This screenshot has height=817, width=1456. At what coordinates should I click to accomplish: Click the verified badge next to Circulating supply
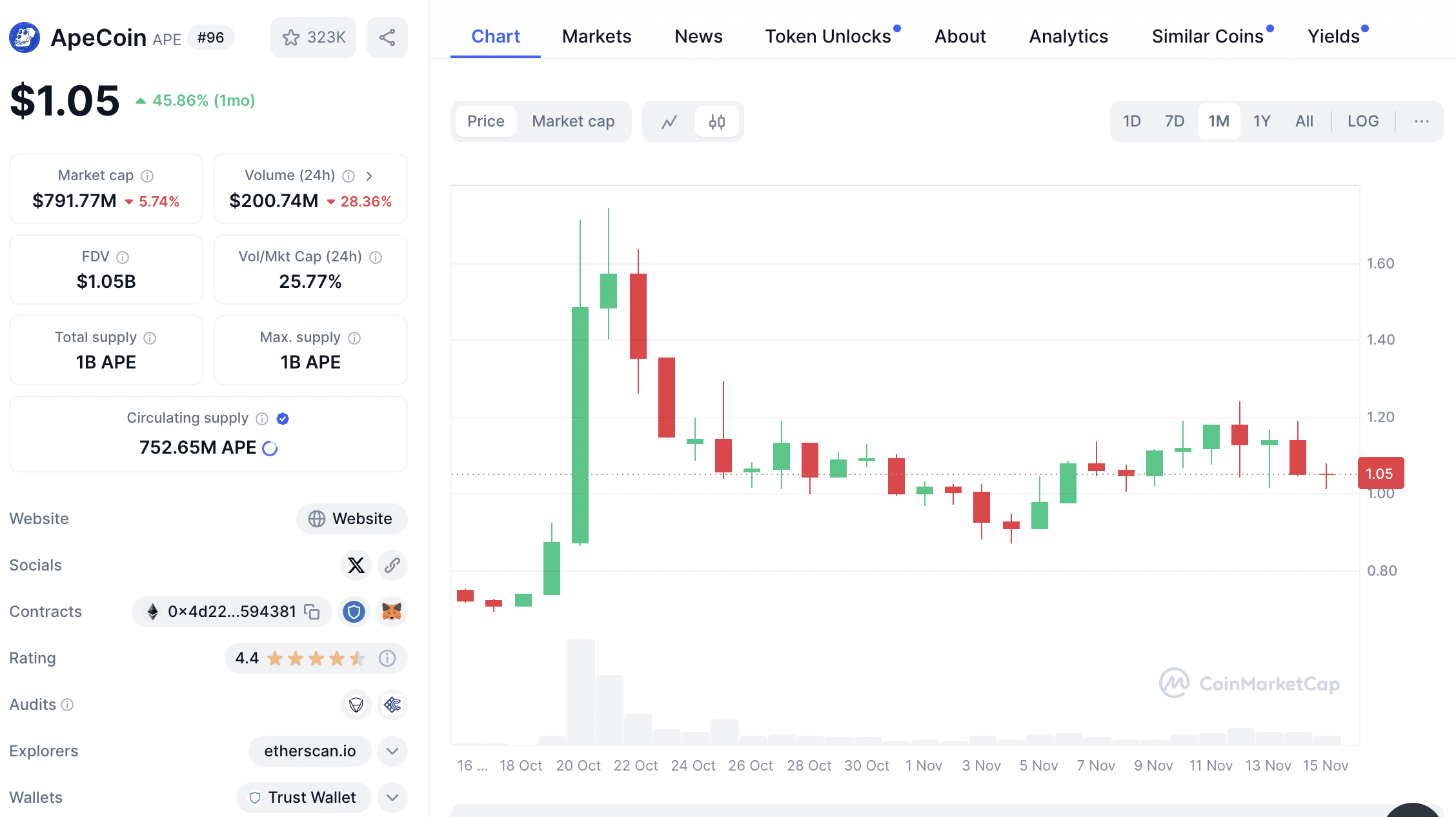(283, 418)
